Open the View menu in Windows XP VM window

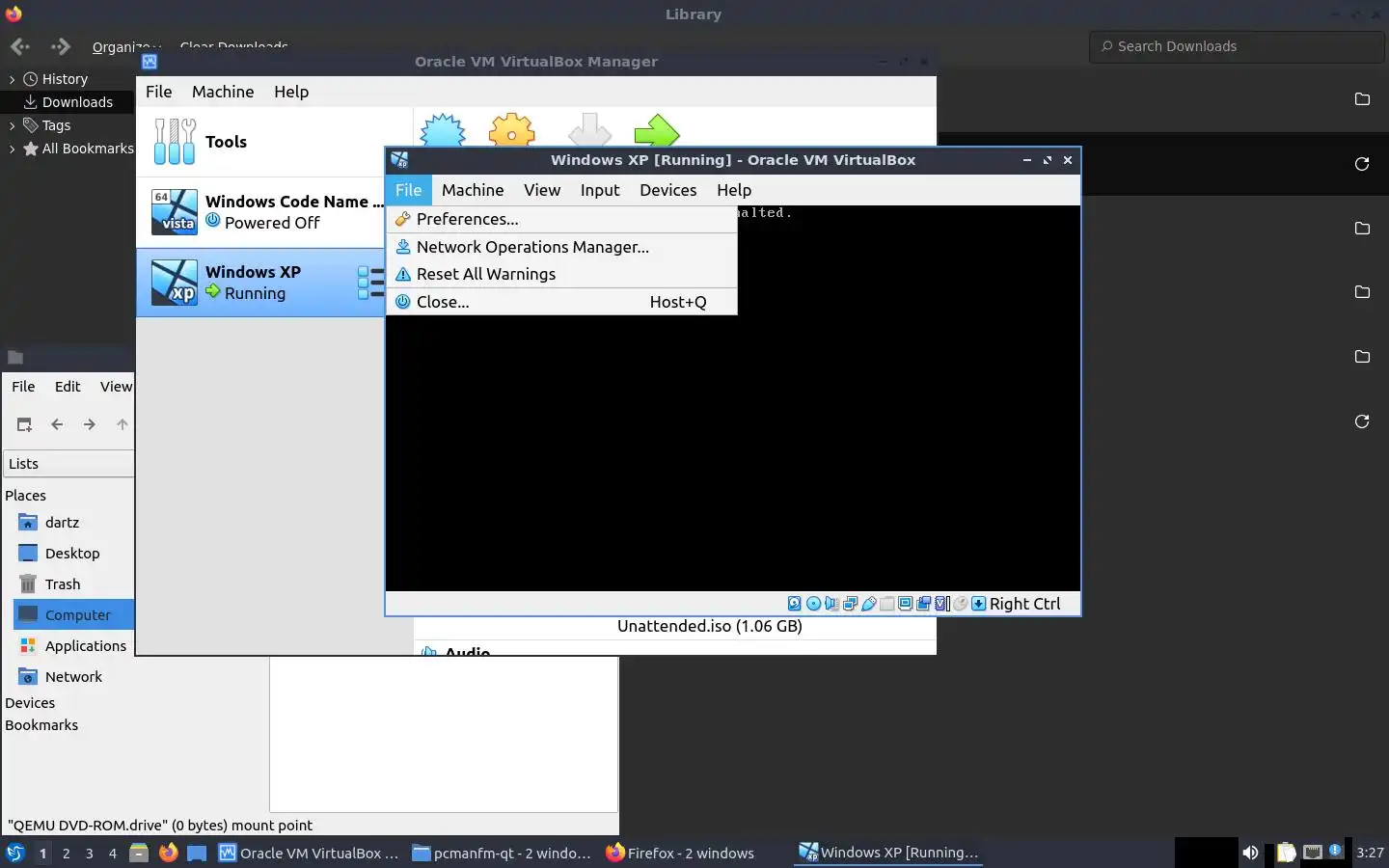click(542, 190)
